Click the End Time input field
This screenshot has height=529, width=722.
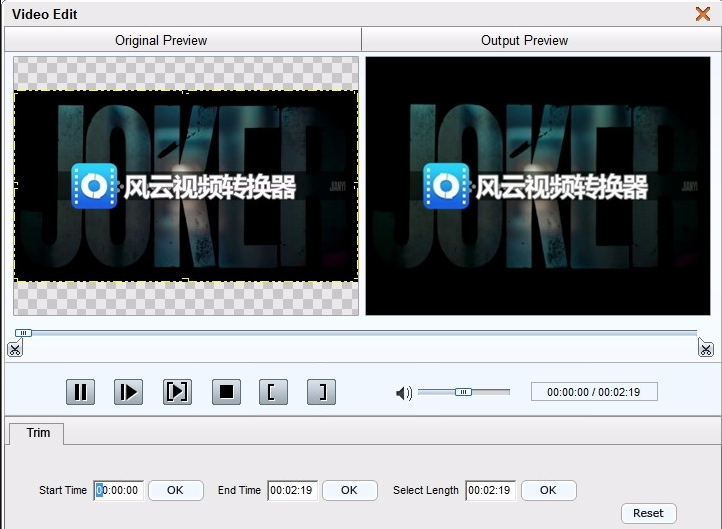292,490
